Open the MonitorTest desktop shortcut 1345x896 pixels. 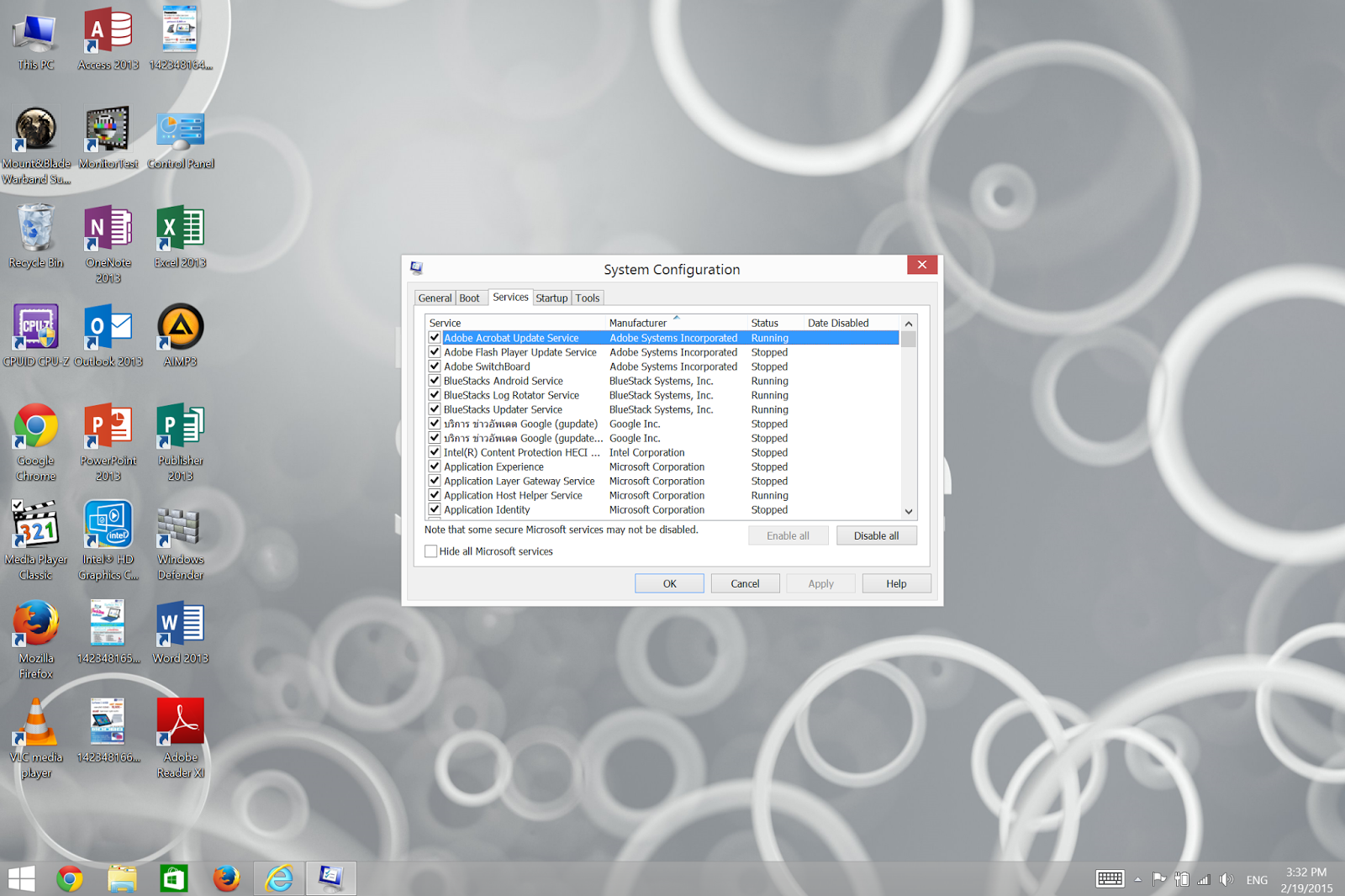108,138
